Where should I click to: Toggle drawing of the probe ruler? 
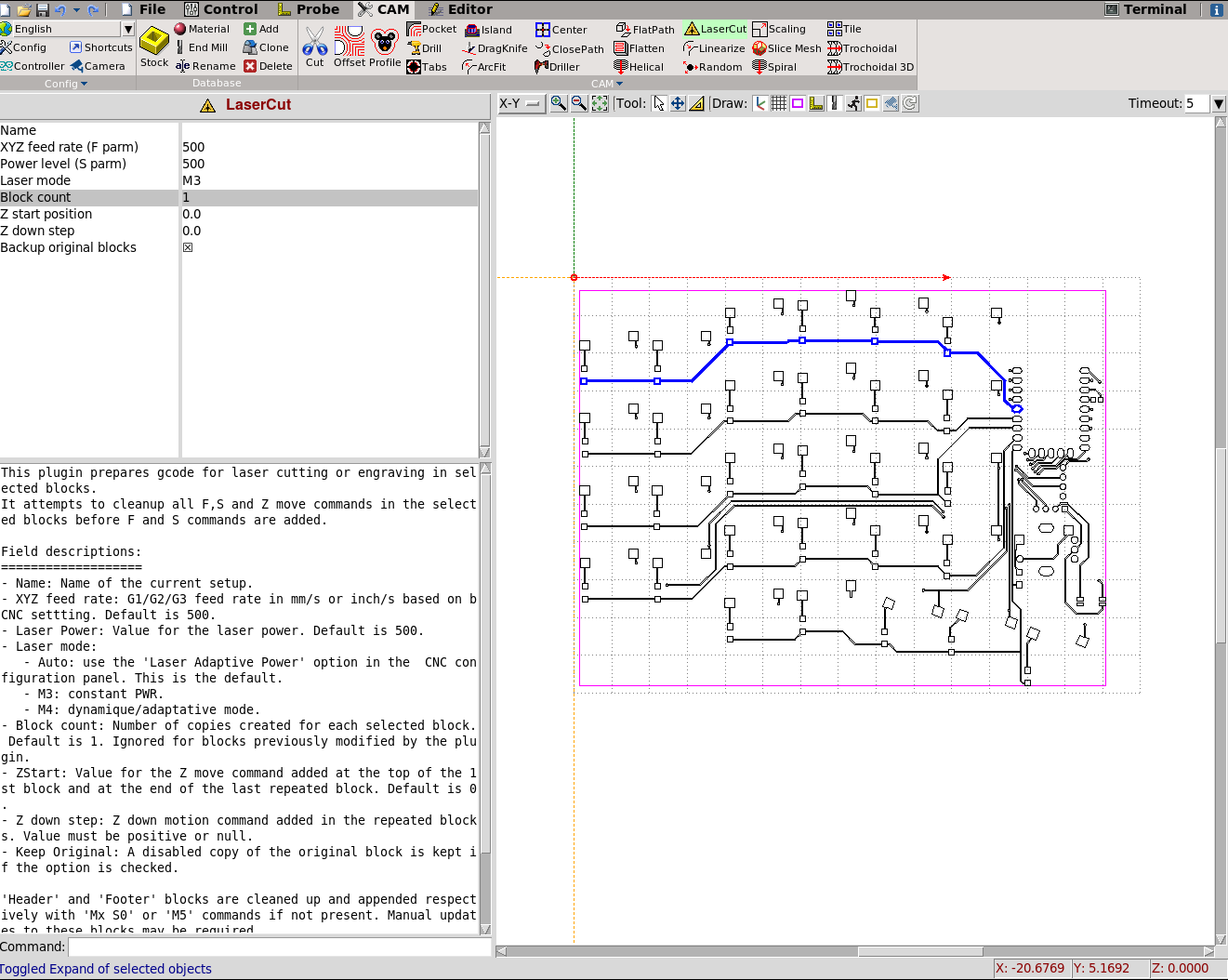(816, 103)
